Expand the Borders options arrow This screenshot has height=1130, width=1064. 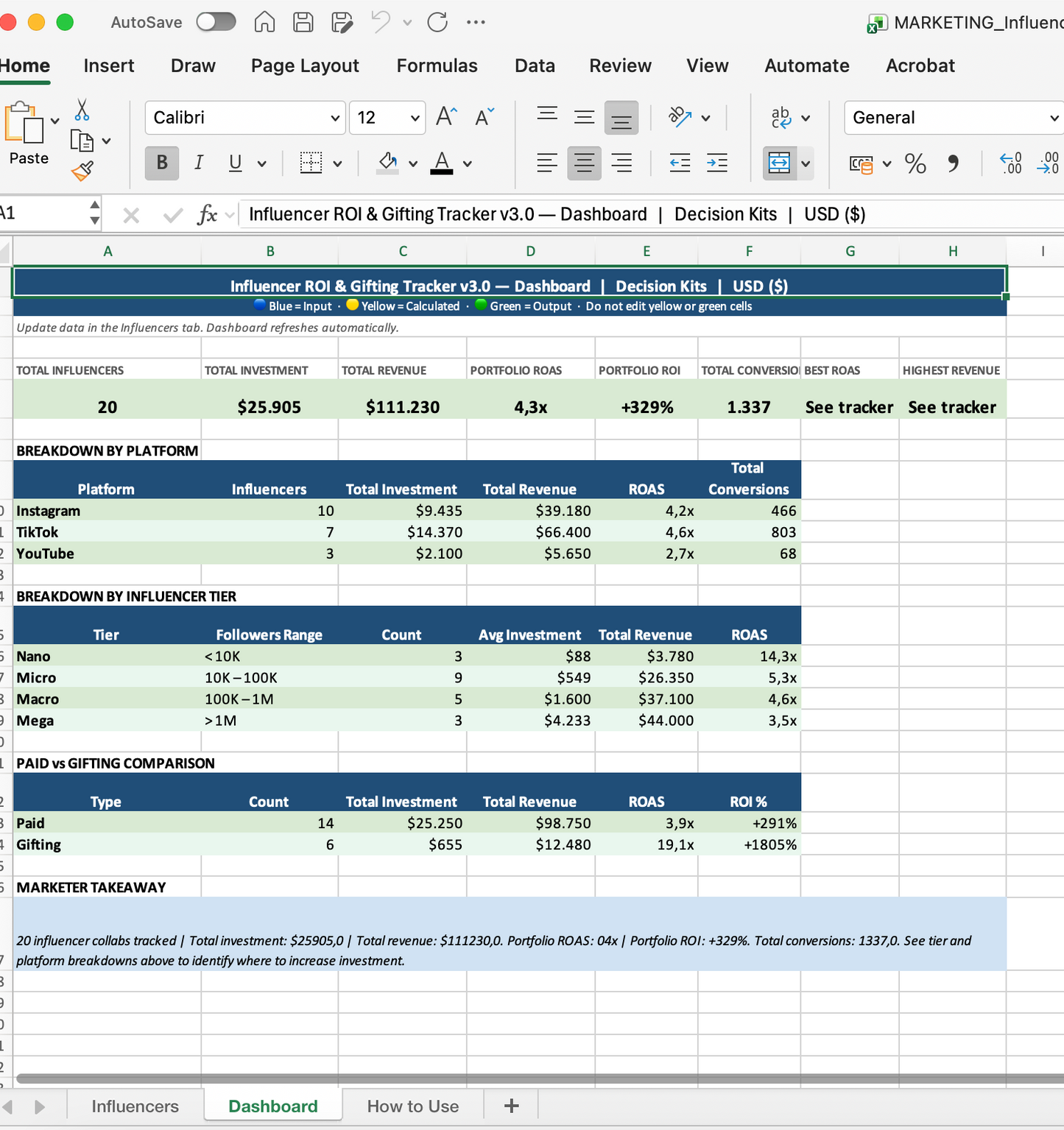[337, 163]
